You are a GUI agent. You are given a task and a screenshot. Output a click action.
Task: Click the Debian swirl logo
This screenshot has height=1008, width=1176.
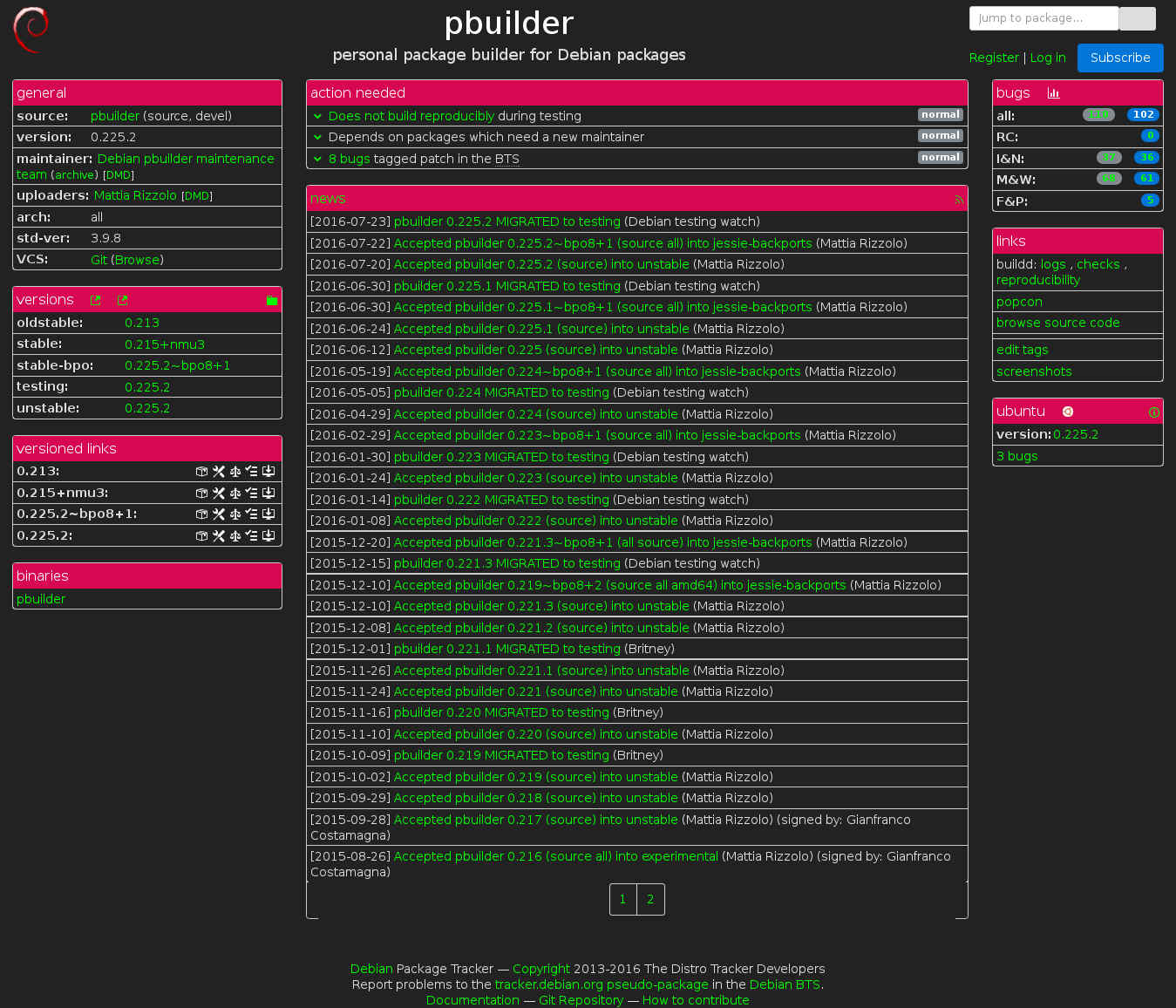coord(31,30)
